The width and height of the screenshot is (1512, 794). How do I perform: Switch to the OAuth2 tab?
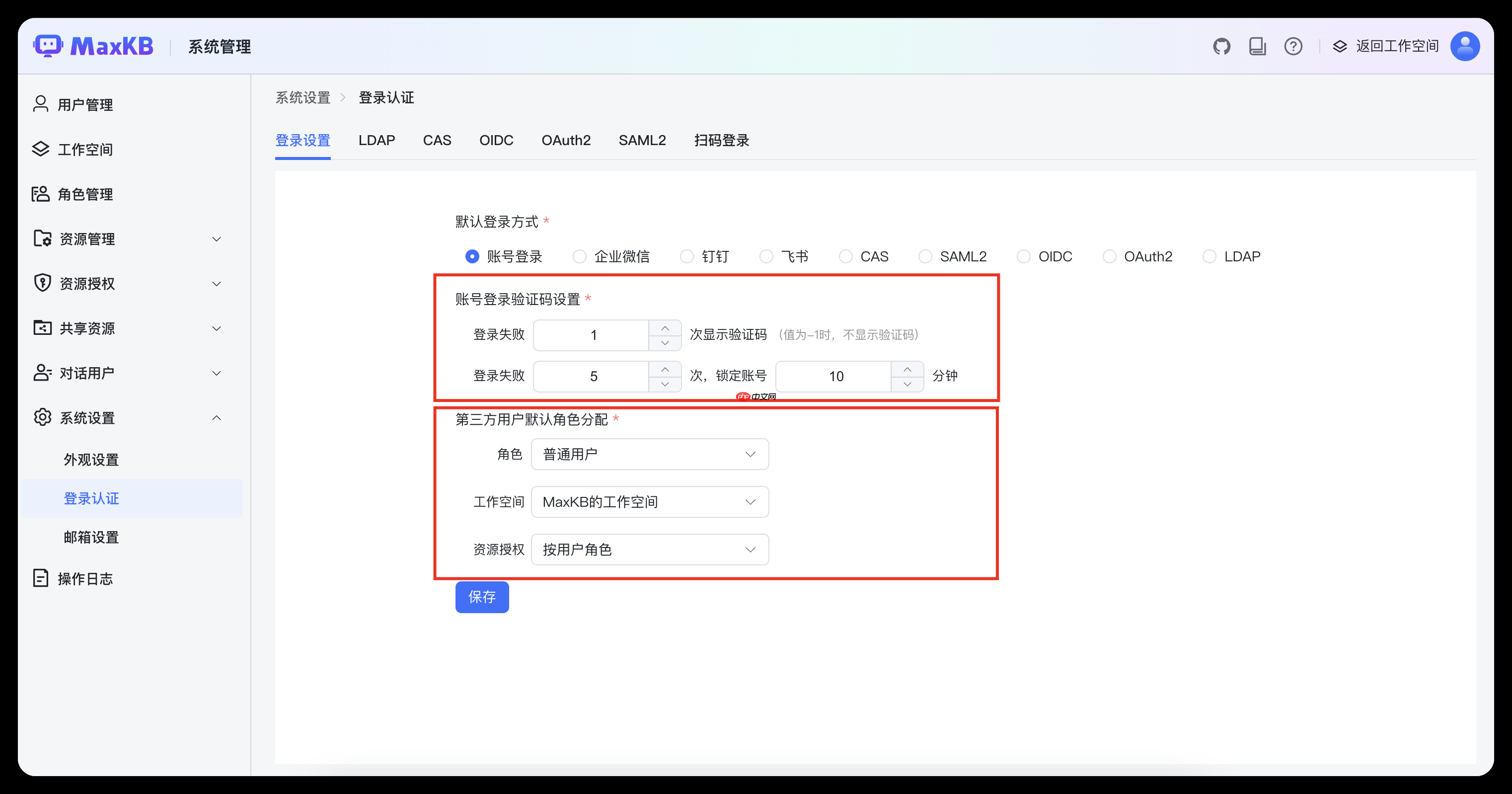click(565, 140)
